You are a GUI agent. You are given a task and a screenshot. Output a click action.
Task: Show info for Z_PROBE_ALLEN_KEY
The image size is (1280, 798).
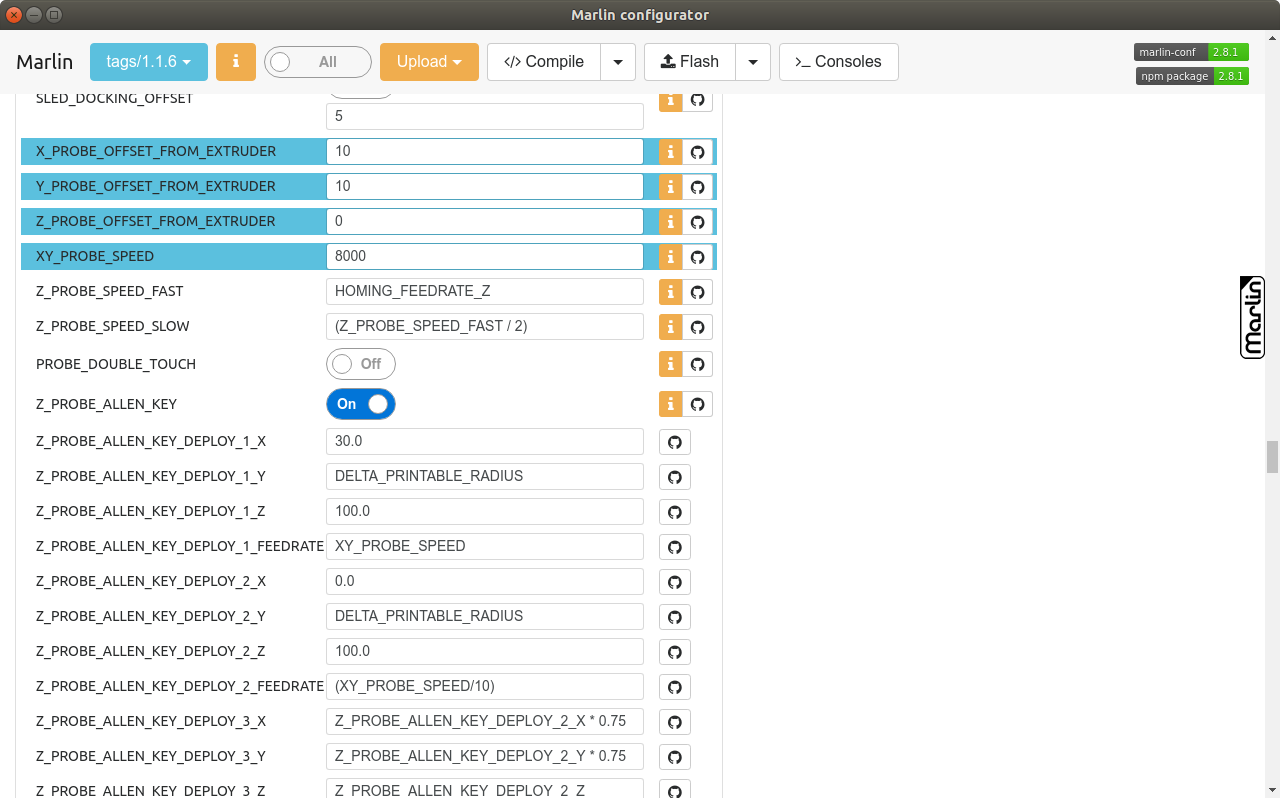point(671,404)
